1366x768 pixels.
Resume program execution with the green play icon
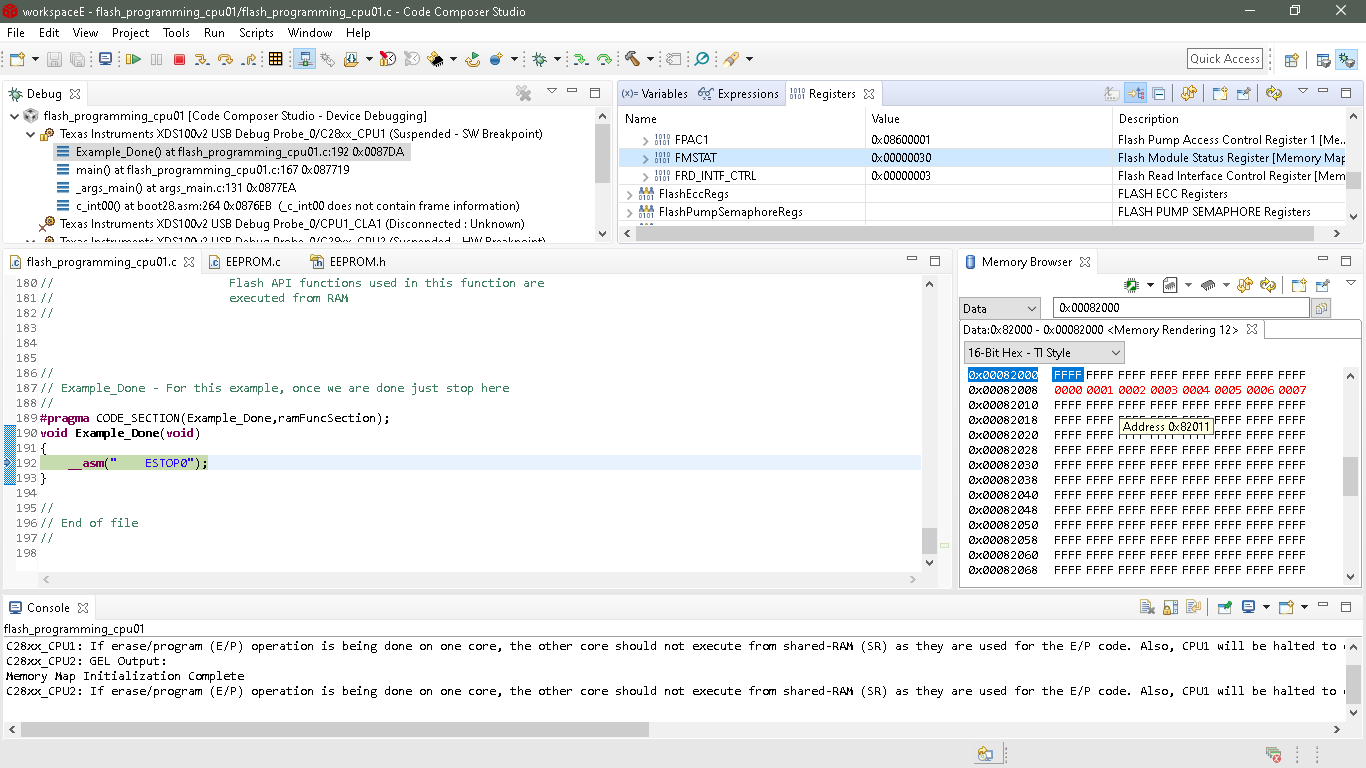coord(133,58)
